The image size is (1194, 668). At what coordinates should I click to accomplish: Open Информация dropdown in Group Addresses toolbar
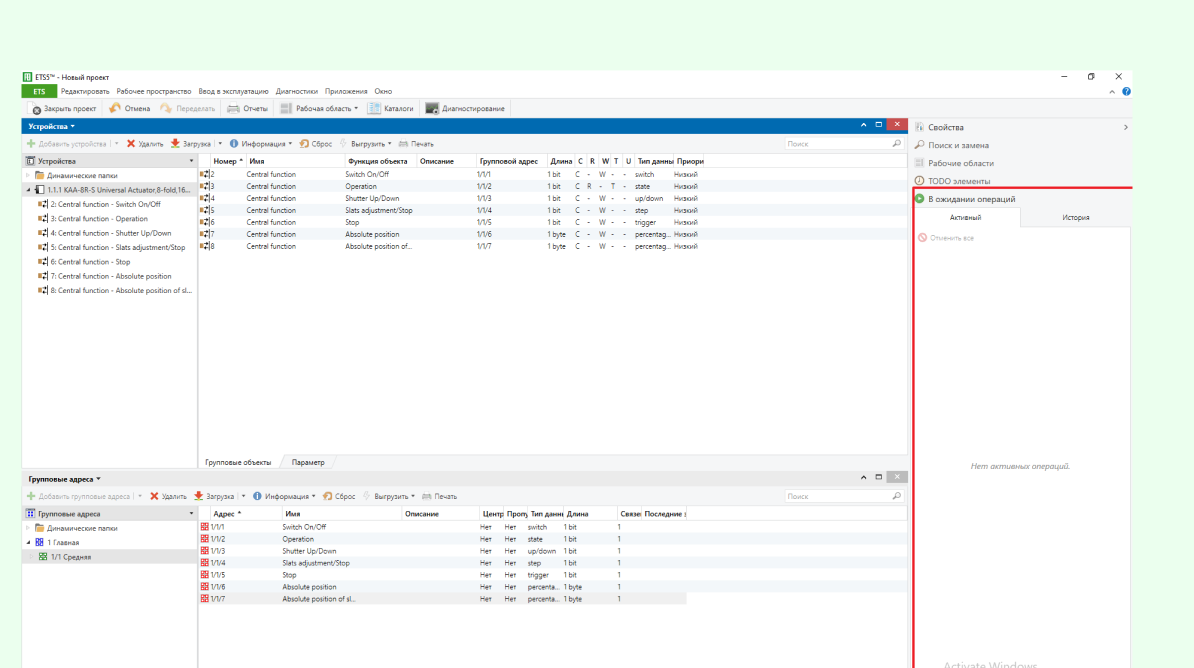pos(284,497)
